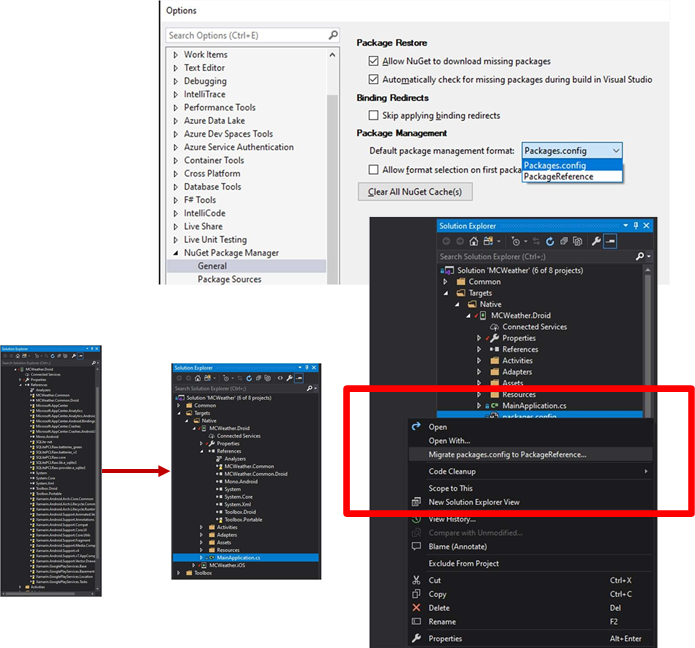The height and width of the screenshot is (648, 695).
Task: Click wrench Properties icon in the large Solution Explorer toolbar
Action: tap(596, 242)
